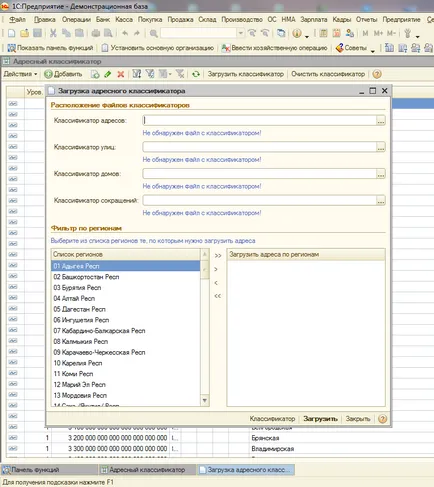Open the Банк menu
This screenshot has height=487, width=434.
(103, 19)
